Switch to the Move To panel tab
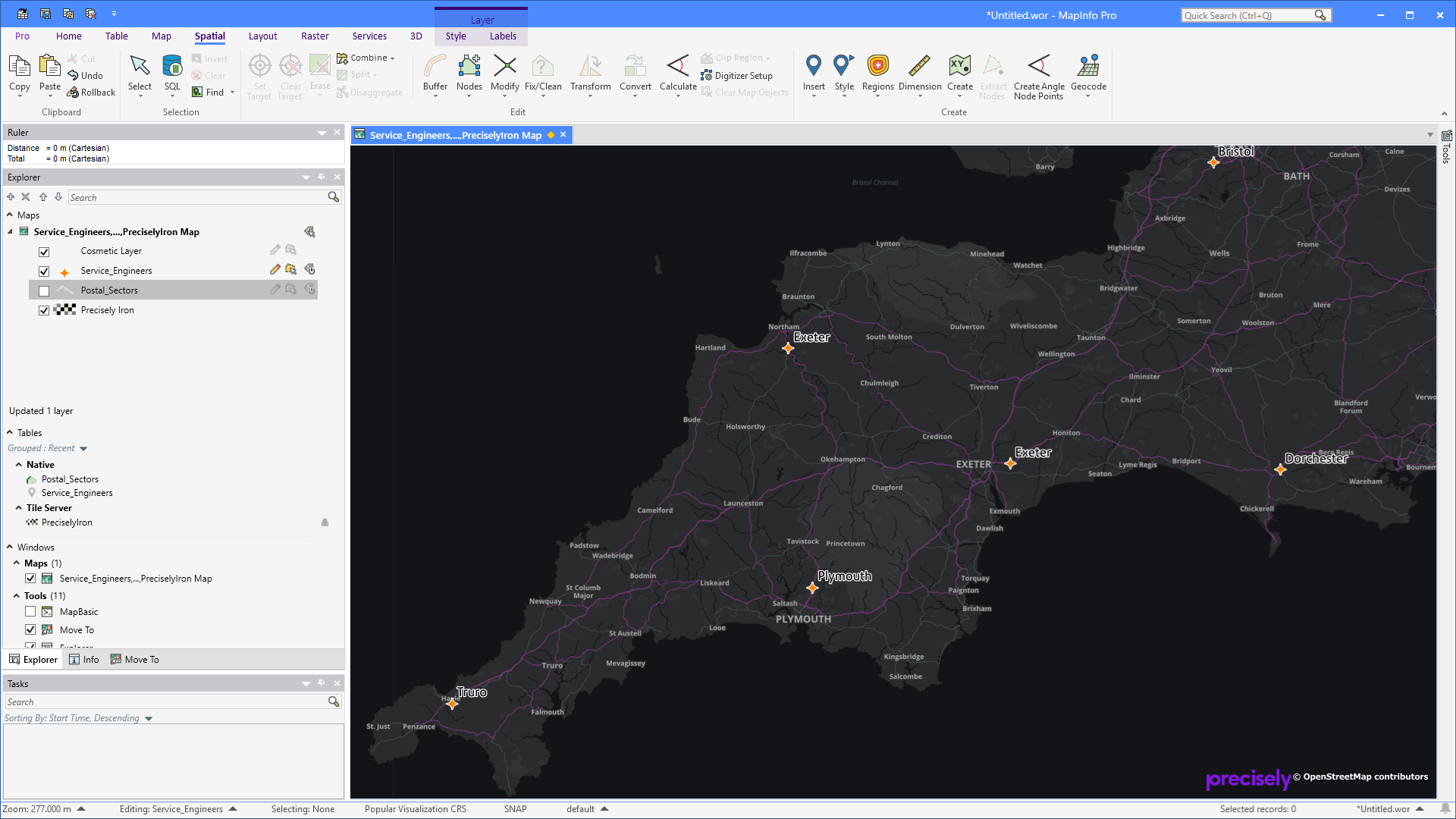 point(135,660)
